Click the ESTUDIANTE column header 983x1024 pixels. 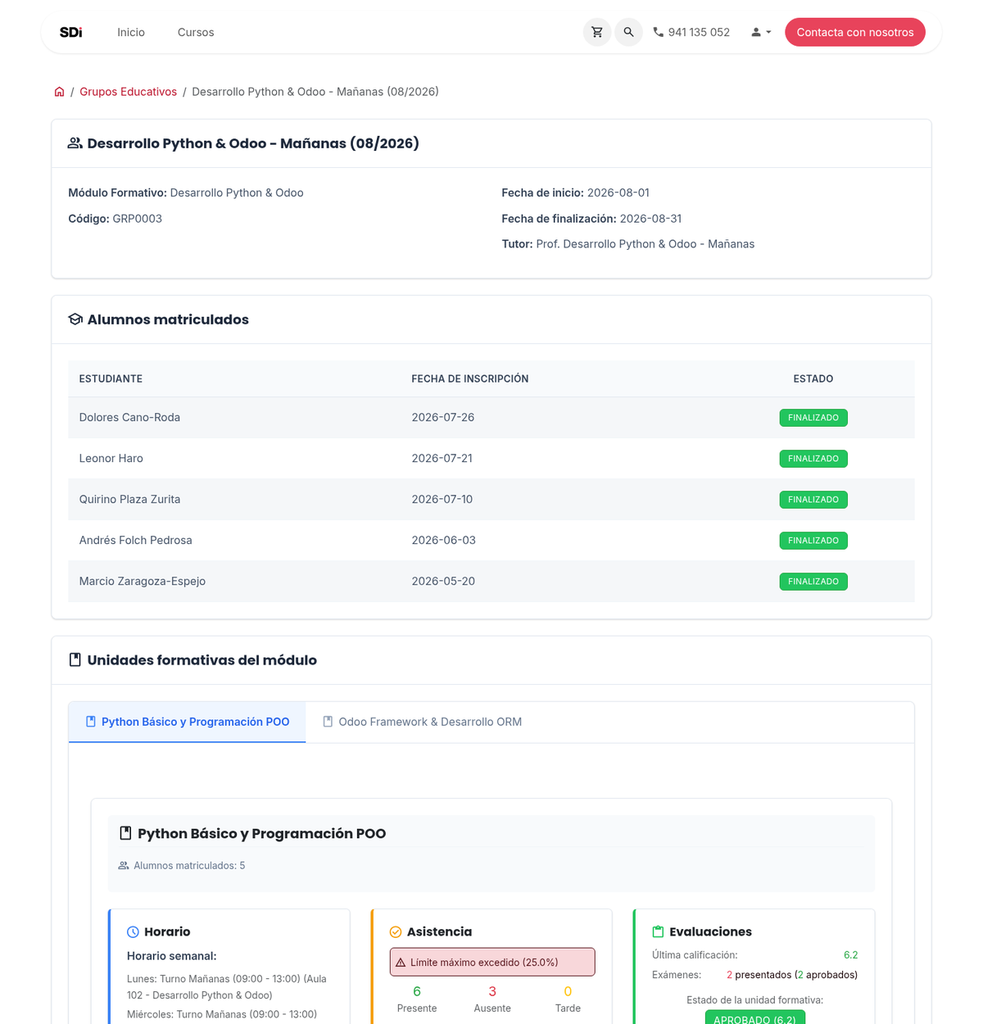tap(110, 379)
